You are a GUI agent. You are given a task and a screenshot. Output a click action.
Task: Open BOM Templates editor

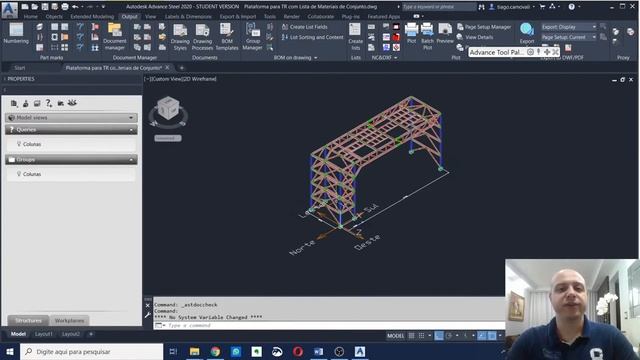click(x=227, y=36)
